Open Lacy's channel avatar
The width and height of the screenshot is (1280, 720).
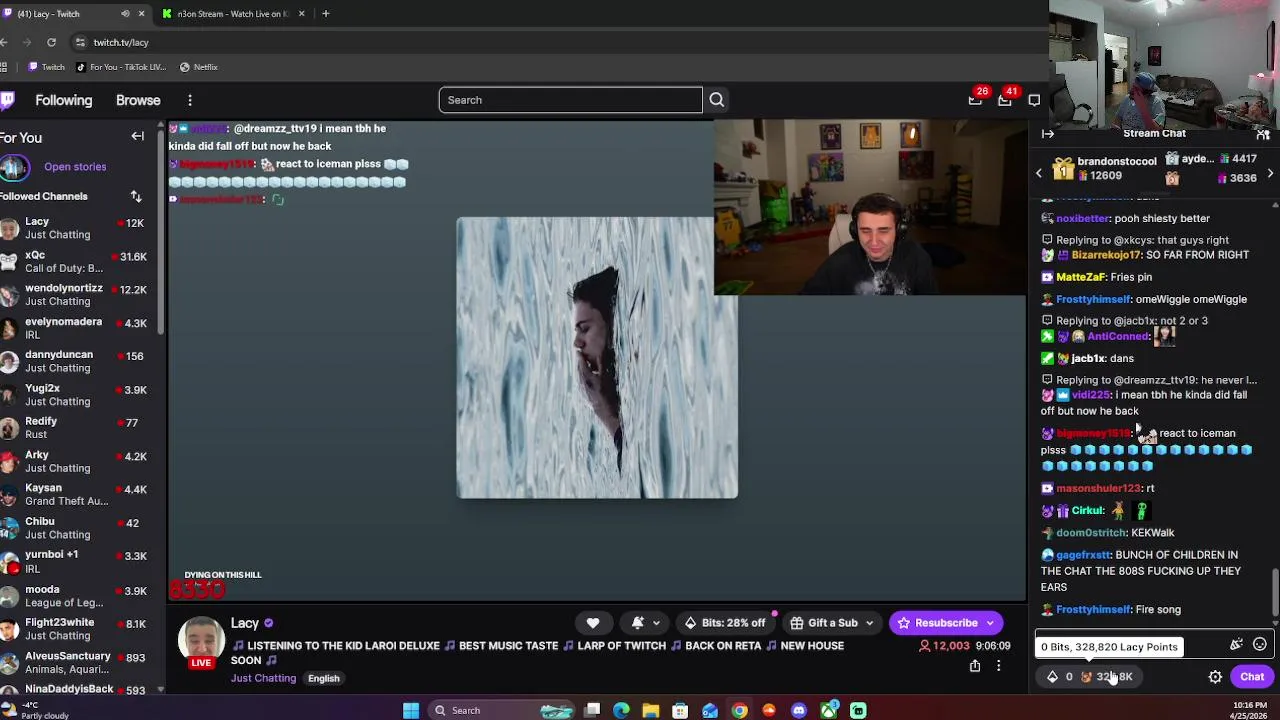click(x=201, y=639)
